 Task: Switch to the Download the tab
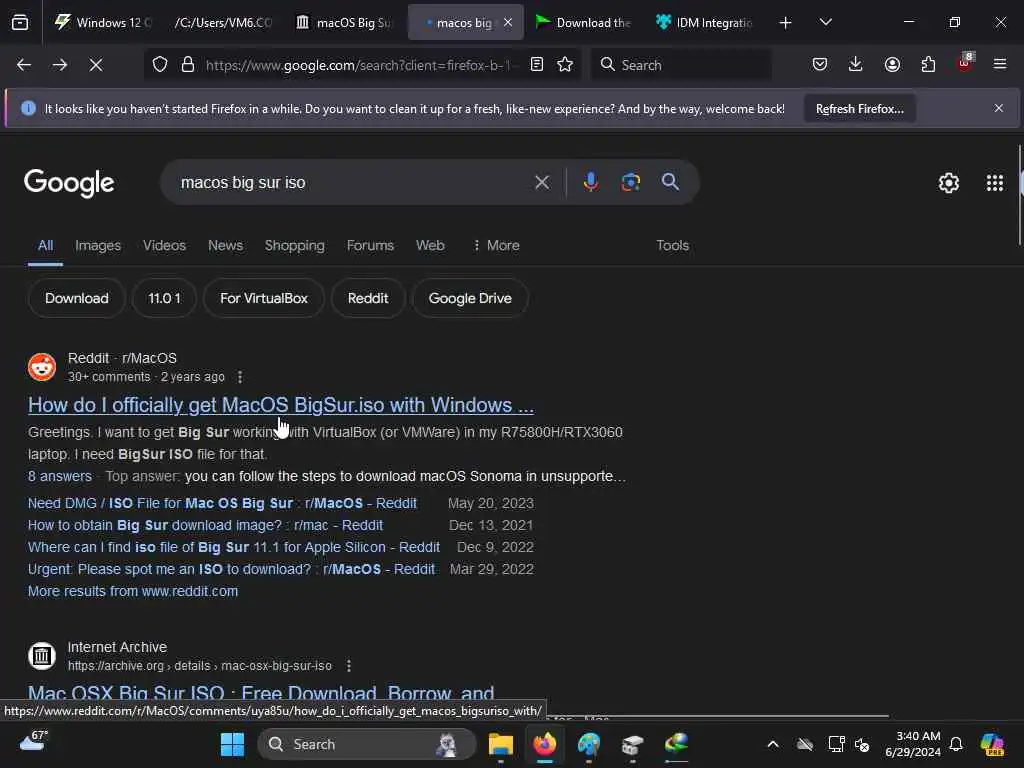pyautogui.click(x=583, y=23)
